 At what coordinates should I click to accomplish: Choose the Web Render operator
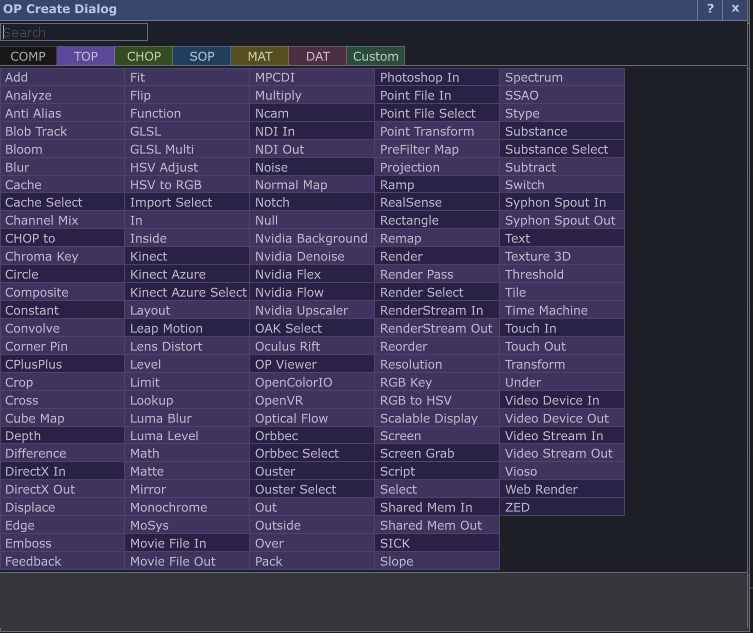click(561, 489)
